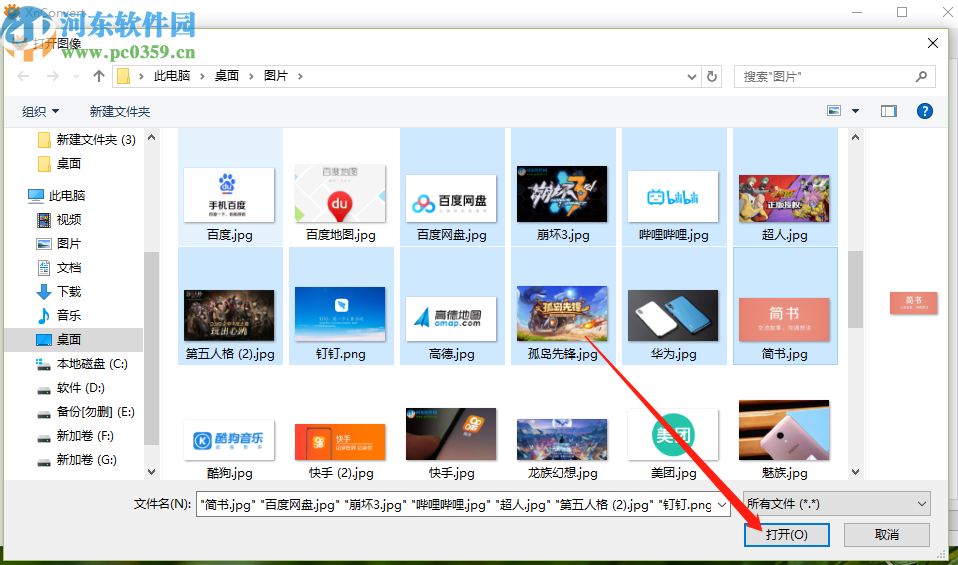Open 下载 in the sidebar
Image resolution: width=958 pixels, height=565 pixels.
59,291
